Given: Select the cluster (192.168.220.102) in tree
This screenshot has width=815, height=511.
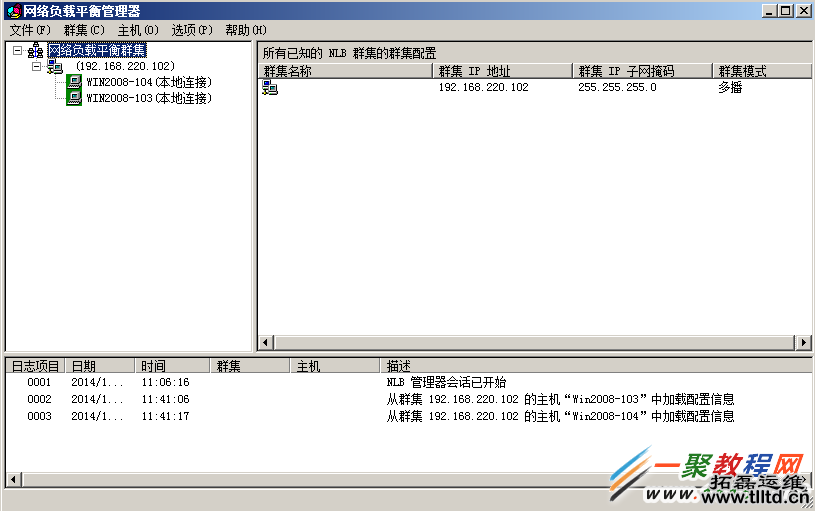Looking at the screenshot, I should [x=125, y=66].
